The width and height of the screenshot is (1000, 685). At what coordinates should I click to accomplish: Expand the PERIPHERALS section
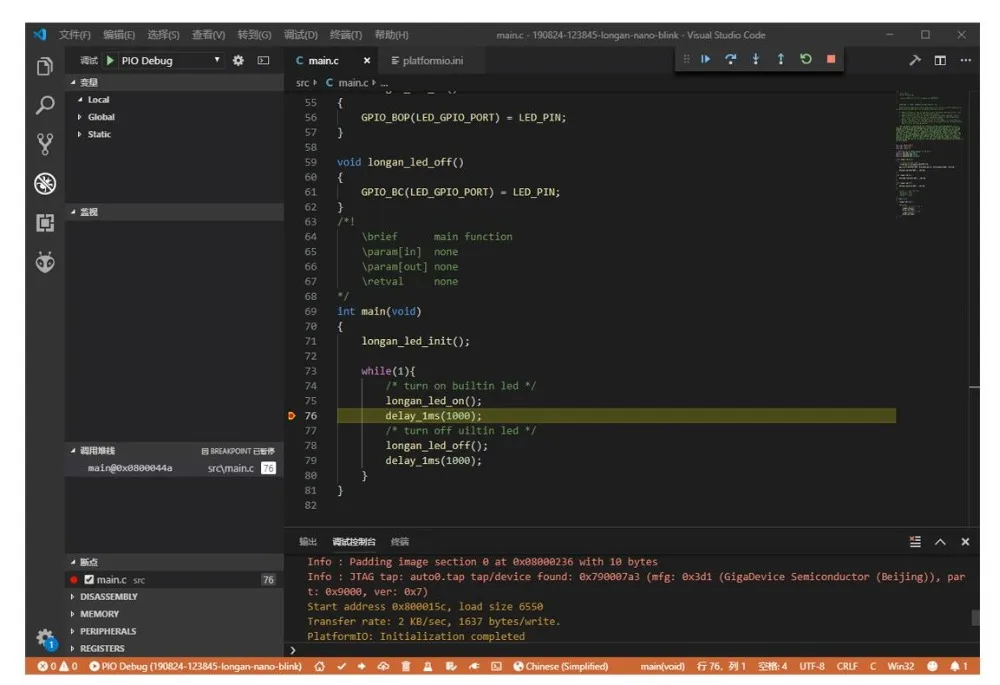[107, 631]
